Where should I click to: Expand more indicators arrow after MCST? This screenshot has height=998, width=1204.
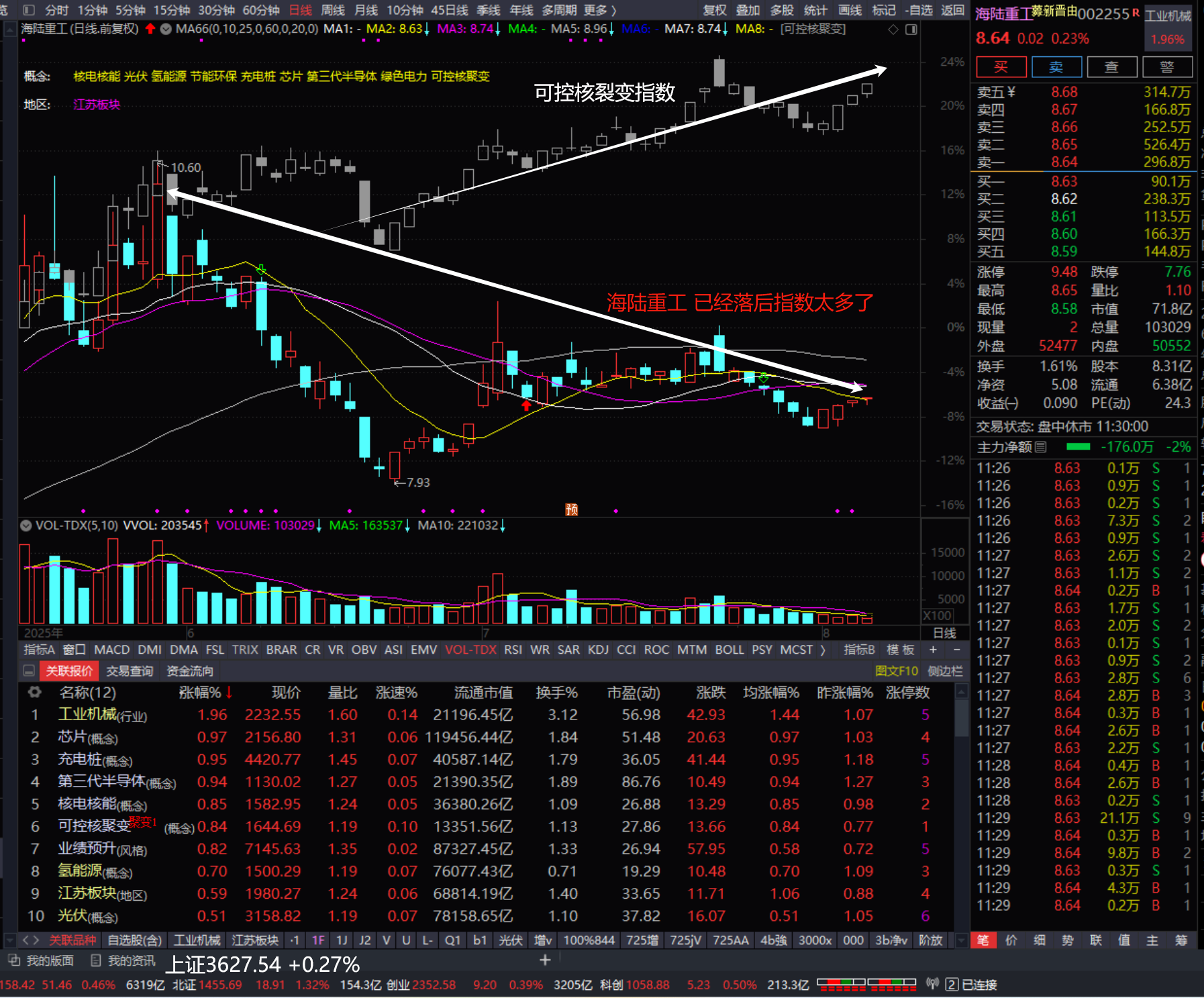(x=823, y=650)
